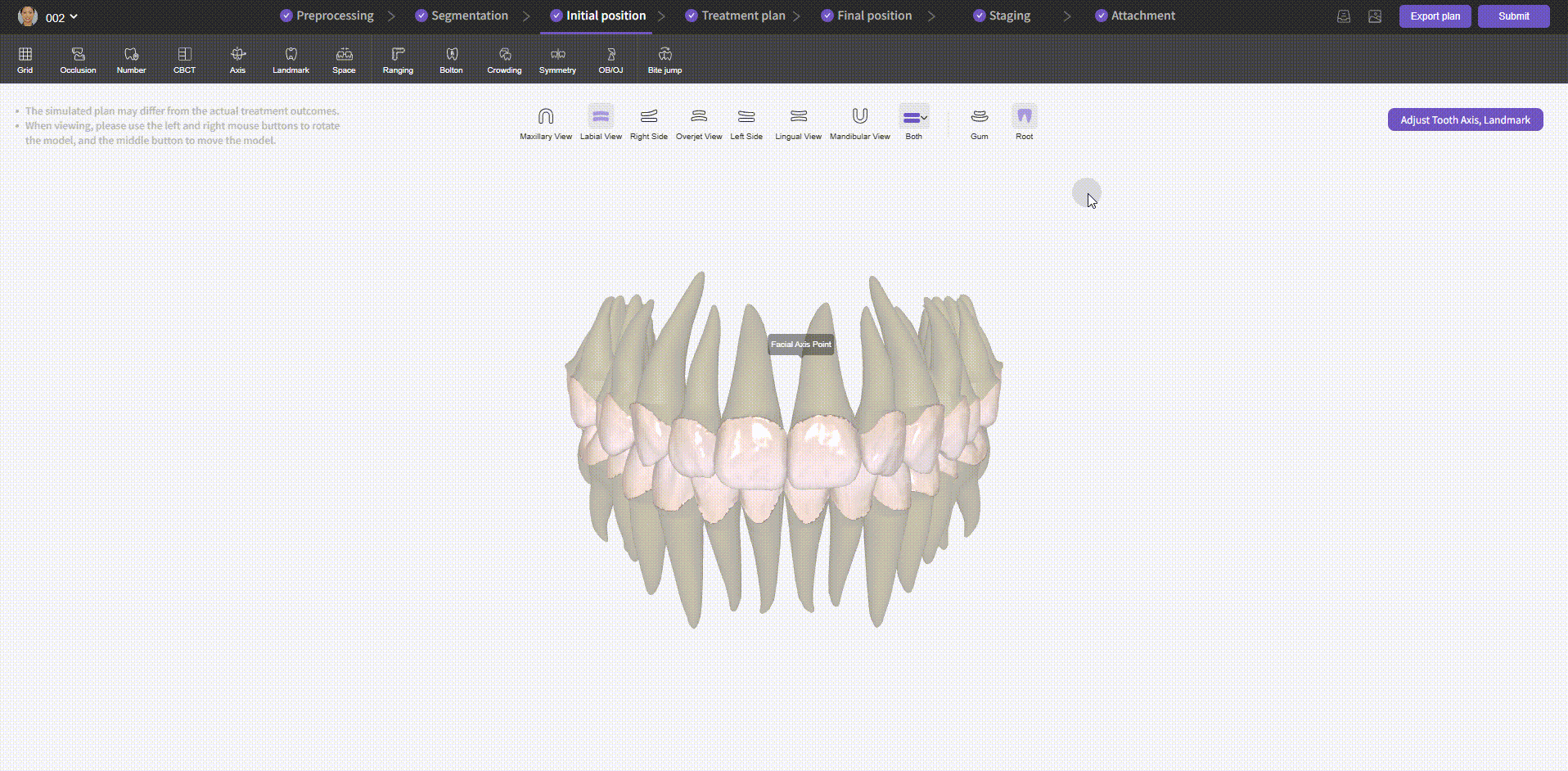Image resolution: width=1568 pixels, height=771 pixels.
Task: Click the Export plan button
Action: 1435,16
